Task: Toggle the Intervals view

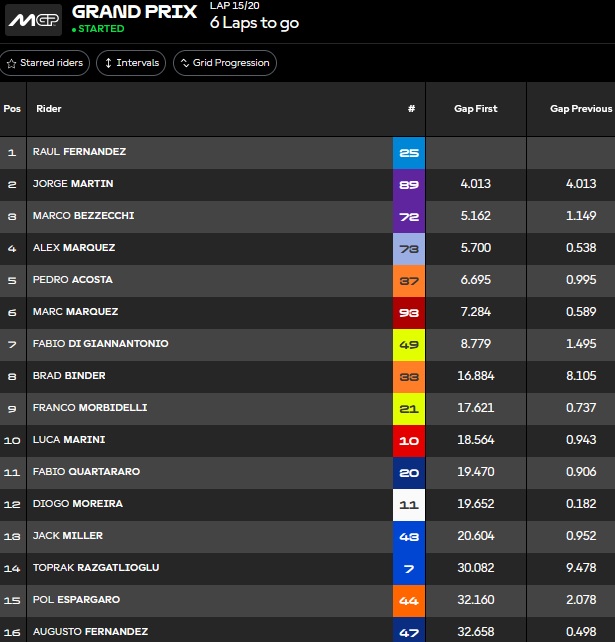Action: (131, 63)
